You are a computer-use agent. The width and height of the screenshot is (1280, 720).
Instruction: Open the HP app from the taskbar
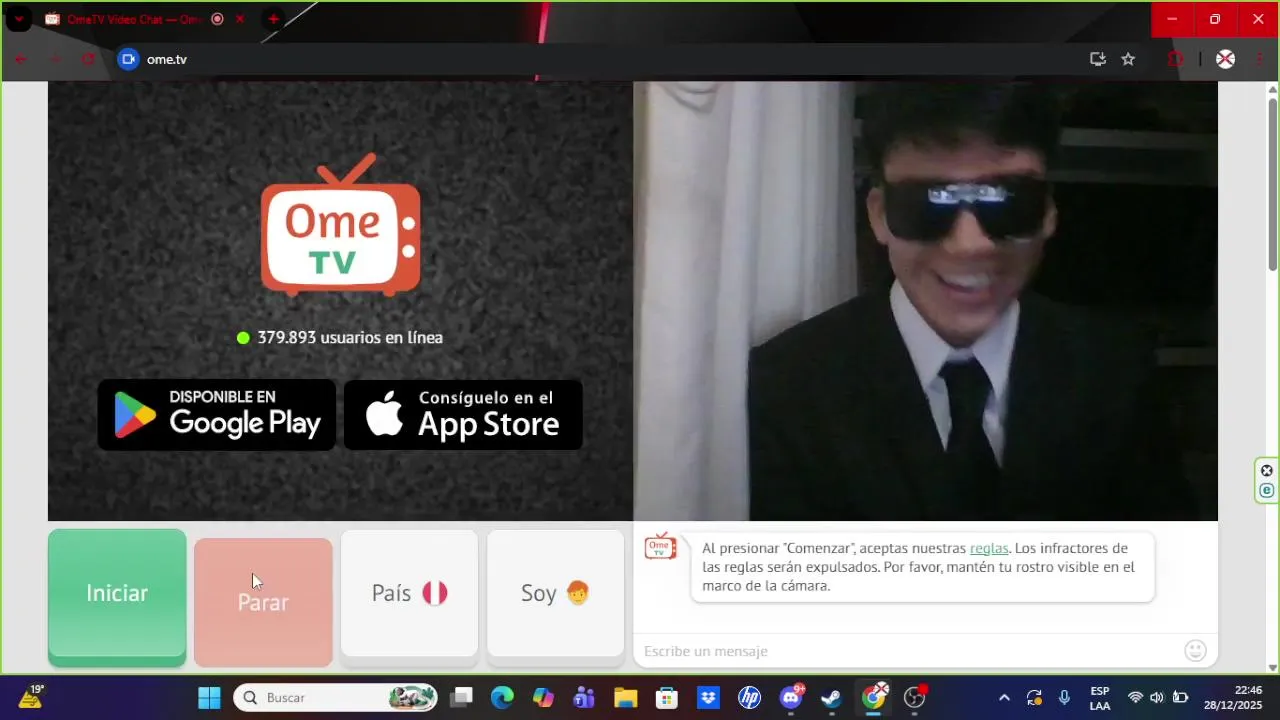coord(749,698)
